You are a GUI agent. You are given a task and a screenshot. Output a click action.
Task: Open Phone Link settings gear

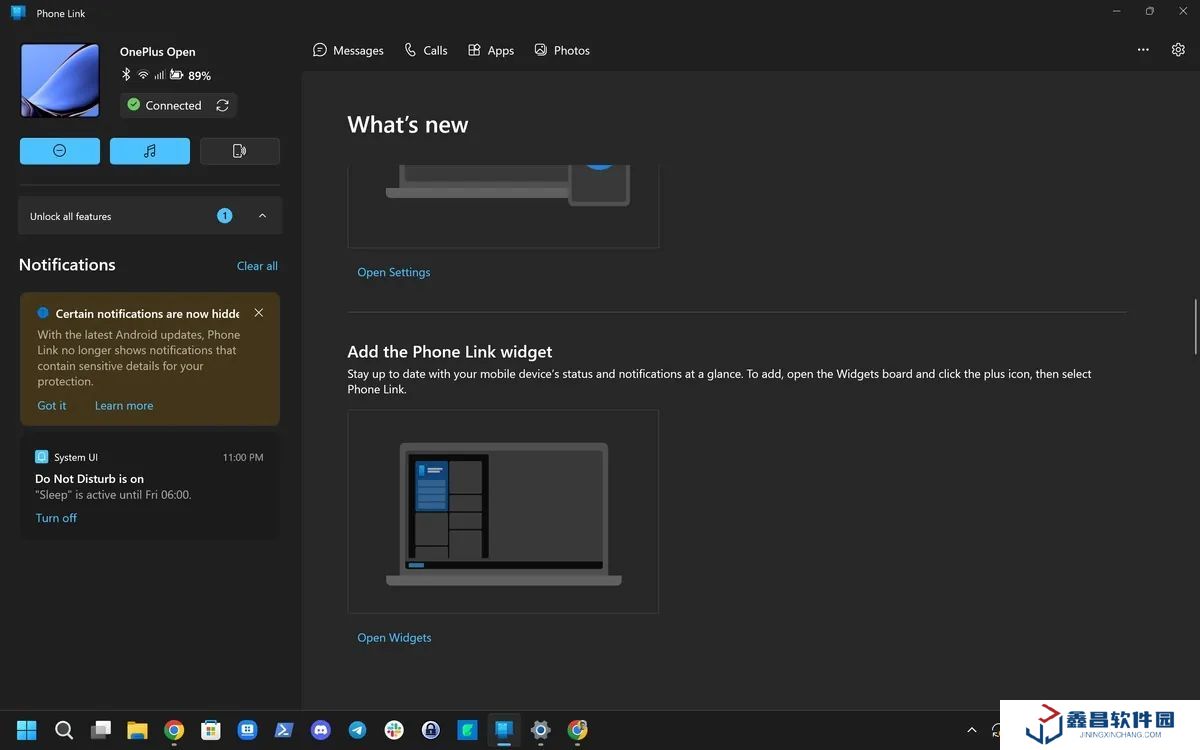(1178, 50)
